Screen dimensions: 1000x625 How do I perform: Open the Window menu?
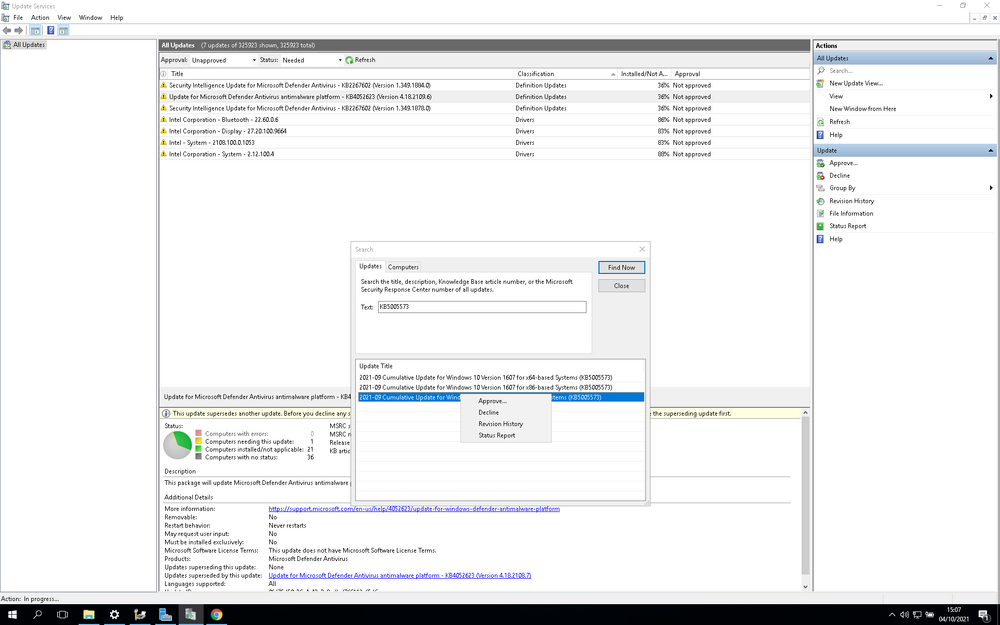[90, 18]
